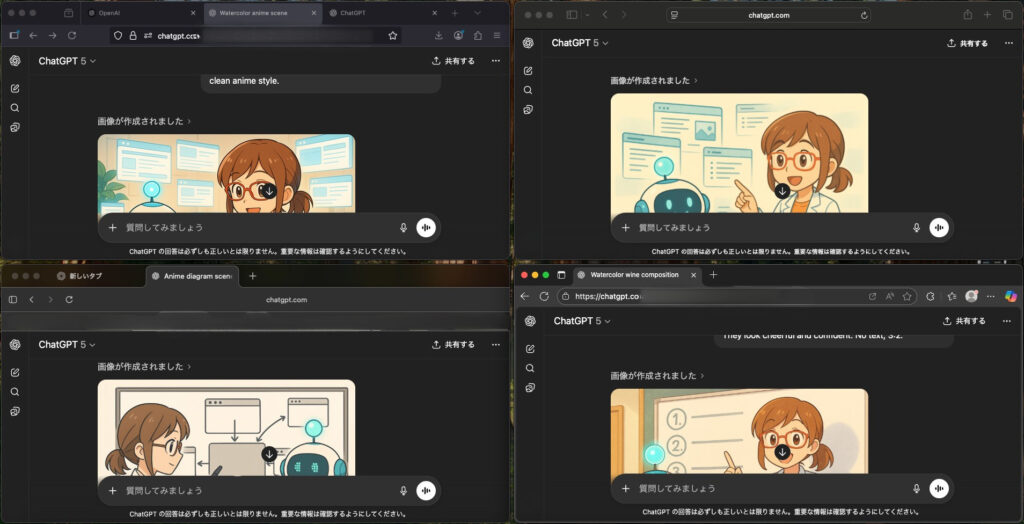1024x524 pixels.
Task: Click Safari reload icon in address bar
Action: tap(863, 15)
